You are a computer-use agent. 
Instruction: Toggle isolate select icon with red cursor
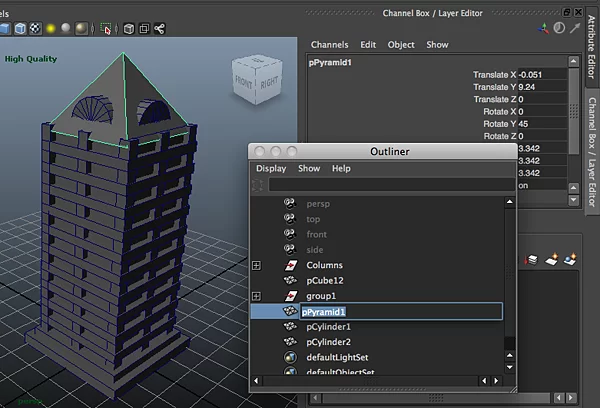[106, 29]
